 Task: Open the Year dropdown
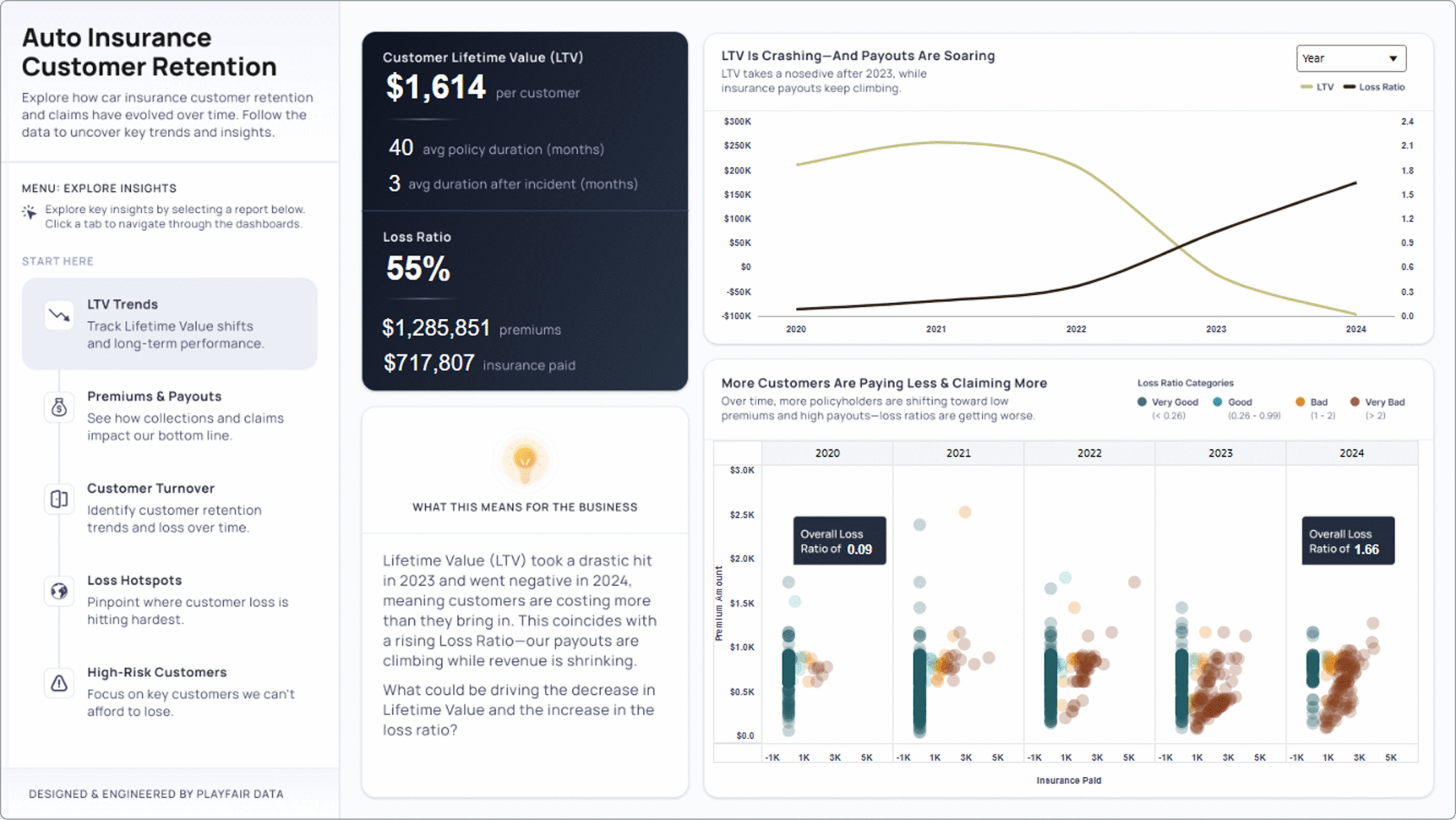tap(1351, 57)
